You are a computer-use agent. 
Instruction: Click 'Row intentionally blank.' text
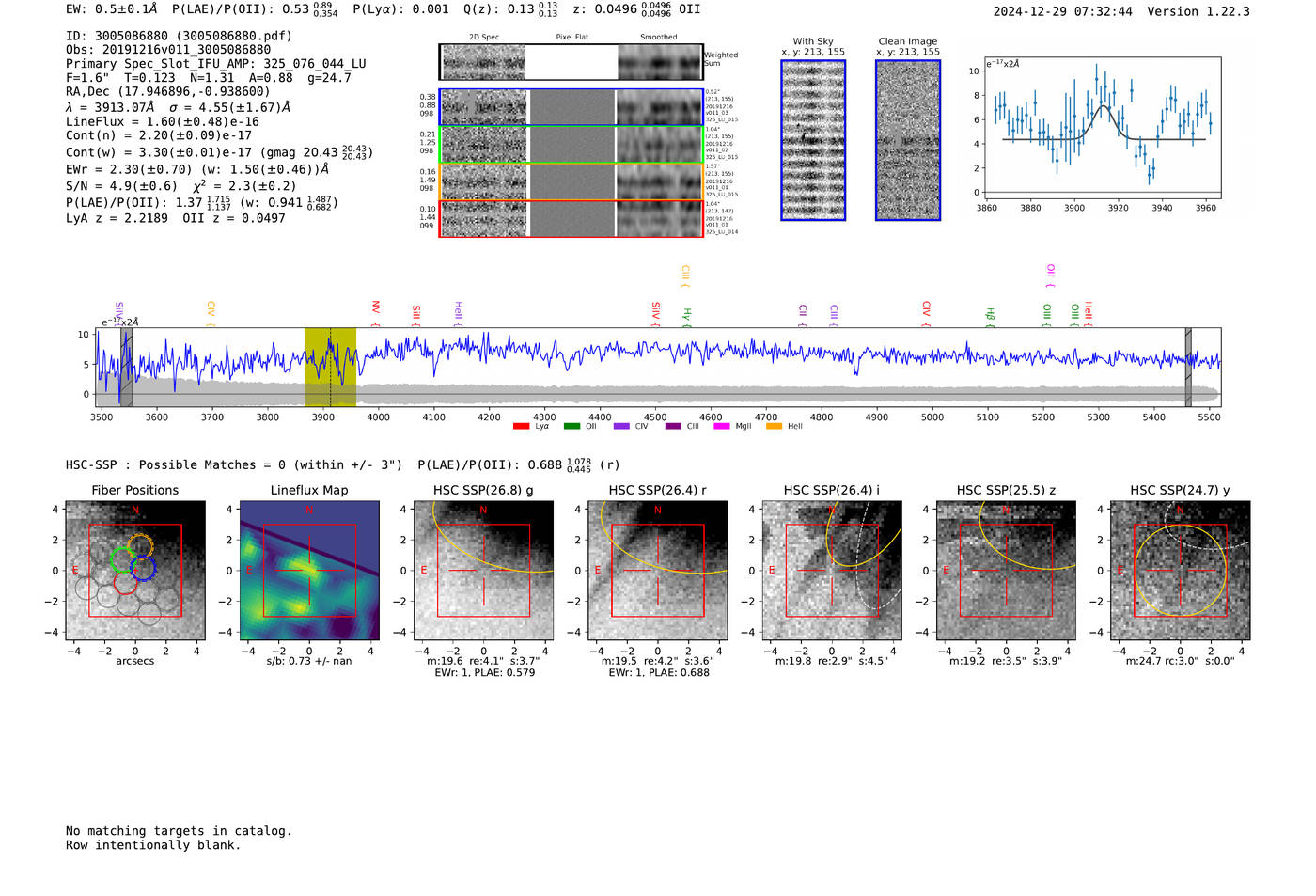point(153,845)
